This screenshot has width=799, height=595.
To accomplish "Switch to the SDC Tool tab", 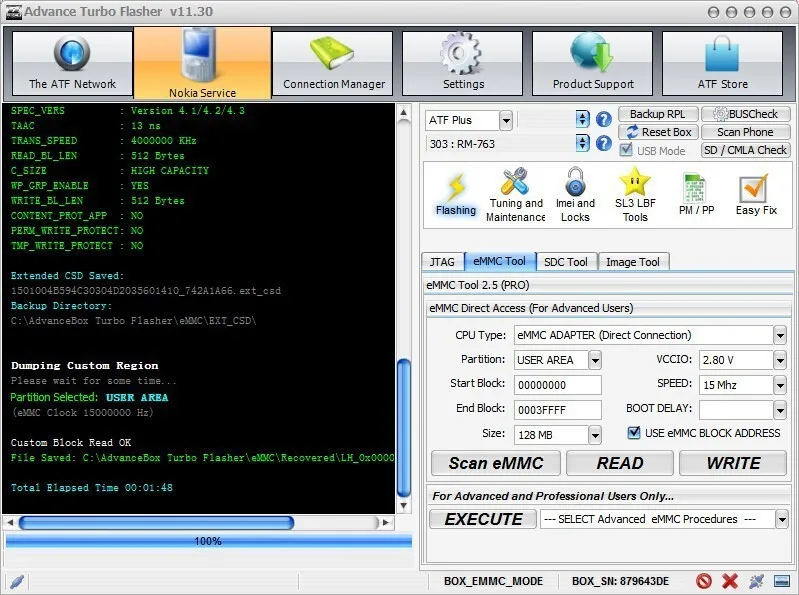I will 566,262.
